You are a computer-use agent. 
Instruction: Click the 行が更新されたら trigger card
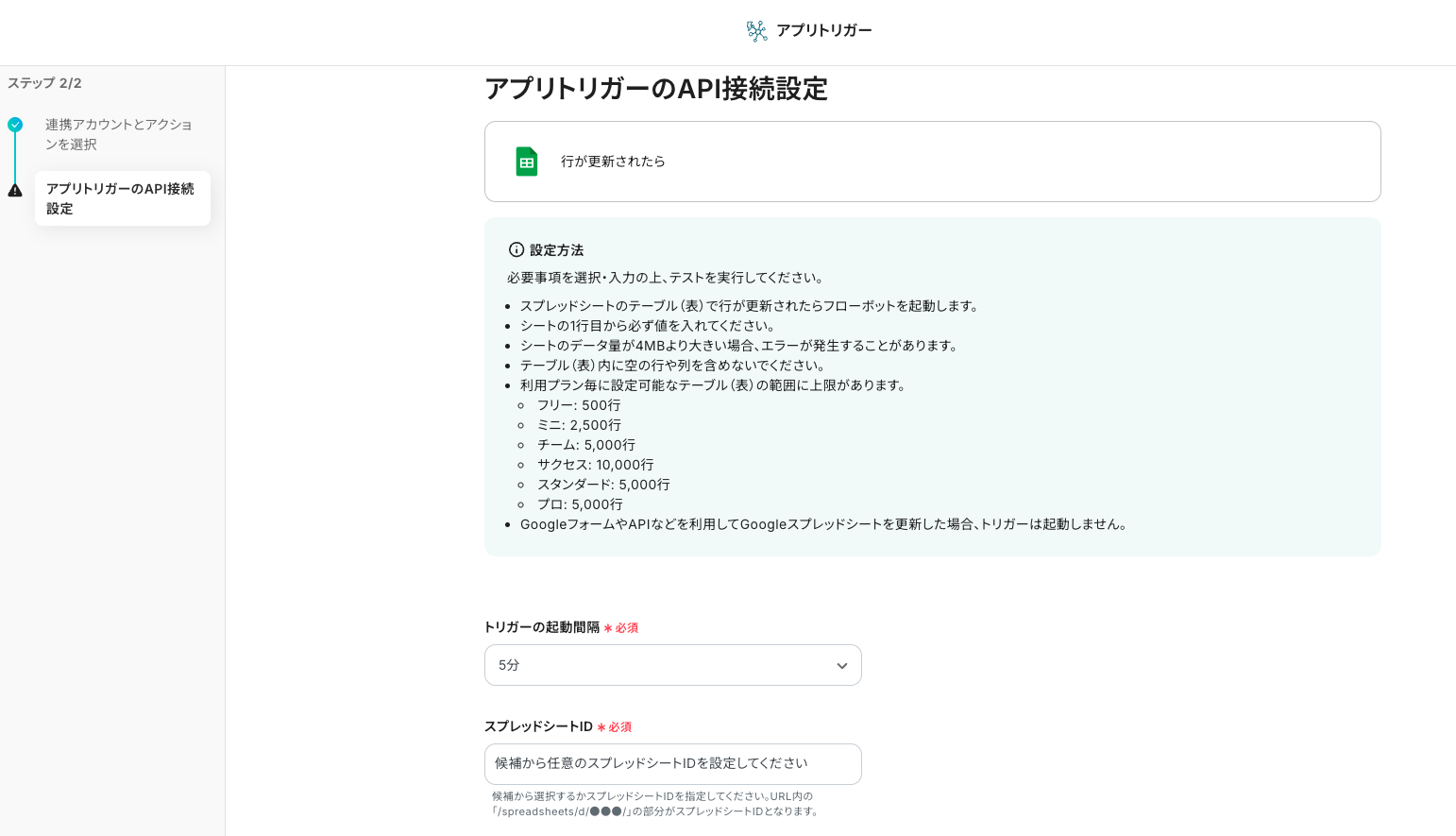pyautogui.click(x=932, y=162)
